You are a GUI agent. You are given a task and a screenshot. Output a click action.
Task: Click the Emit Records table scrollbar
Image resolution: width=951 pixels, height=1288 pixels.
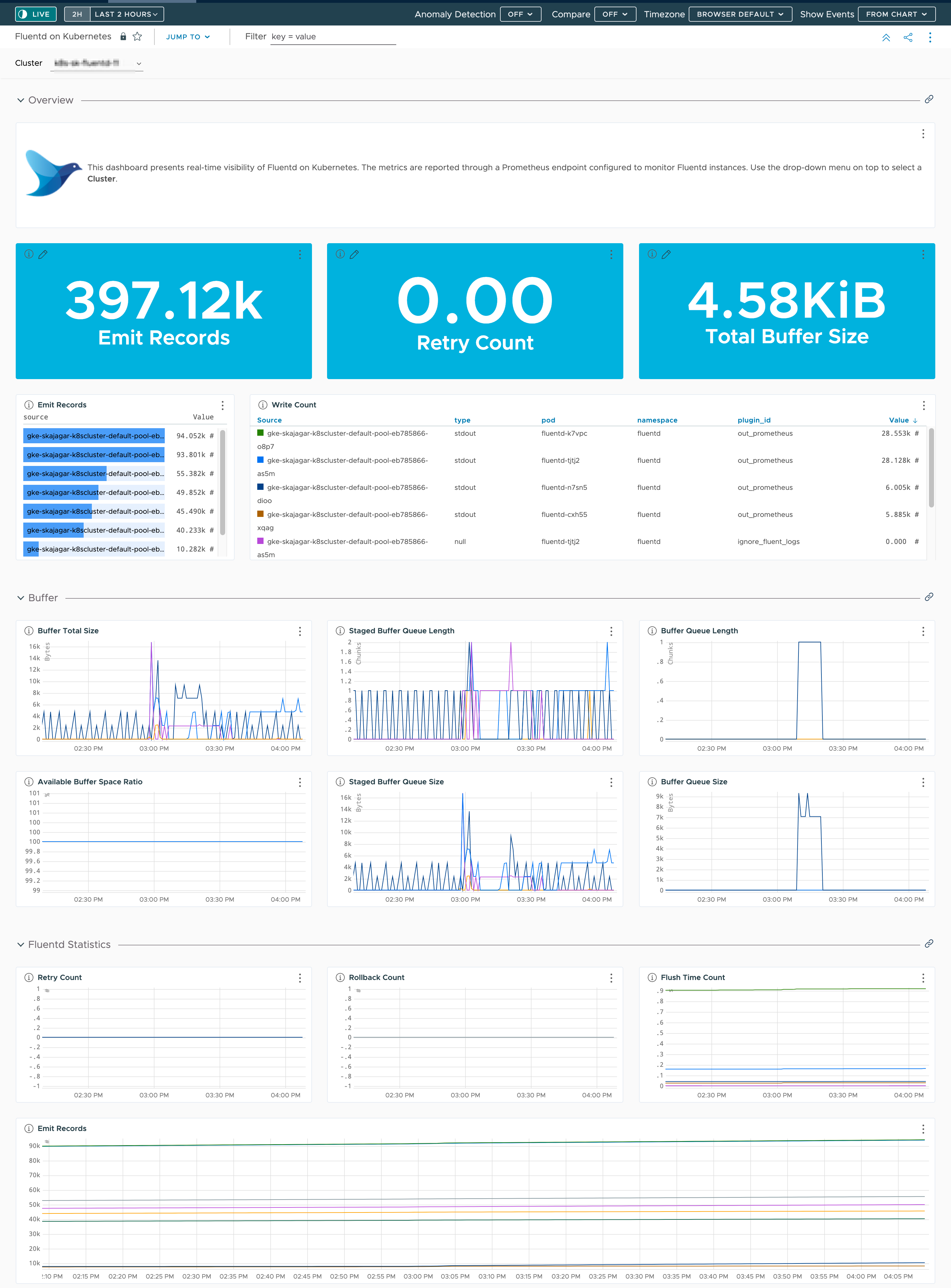[223, 483]
